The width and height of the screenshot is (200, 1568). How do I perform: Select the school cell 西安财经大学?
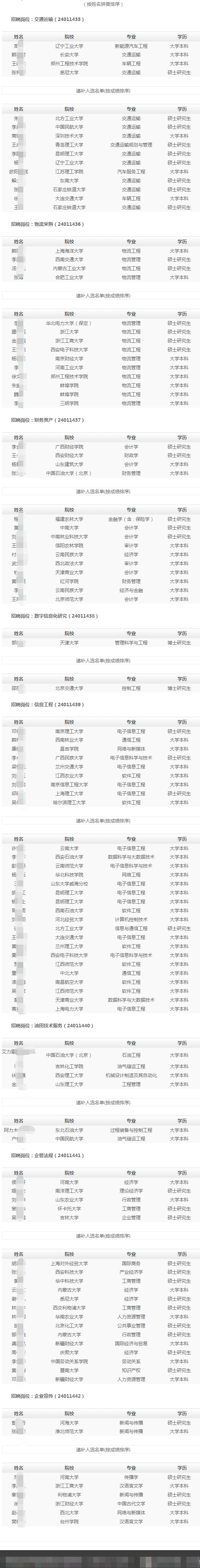[x=69, y=455]
